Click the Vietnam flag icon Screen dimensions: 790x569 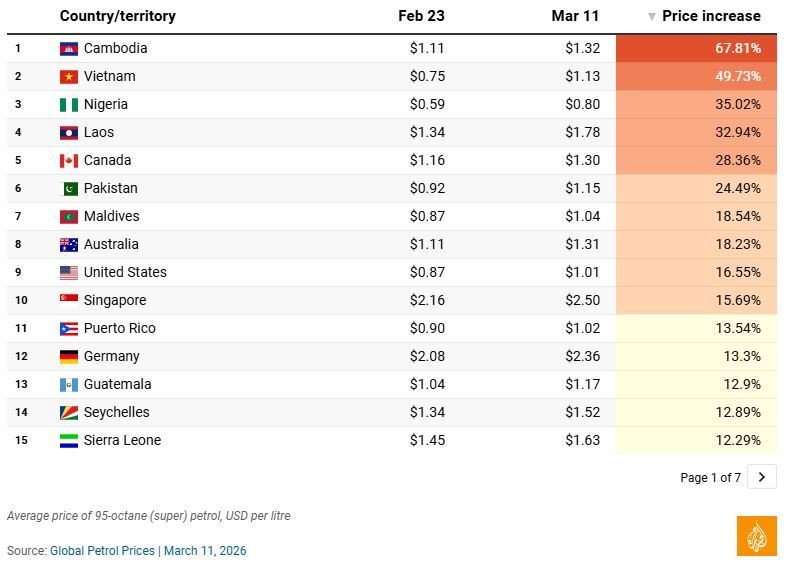click(68, 77)
